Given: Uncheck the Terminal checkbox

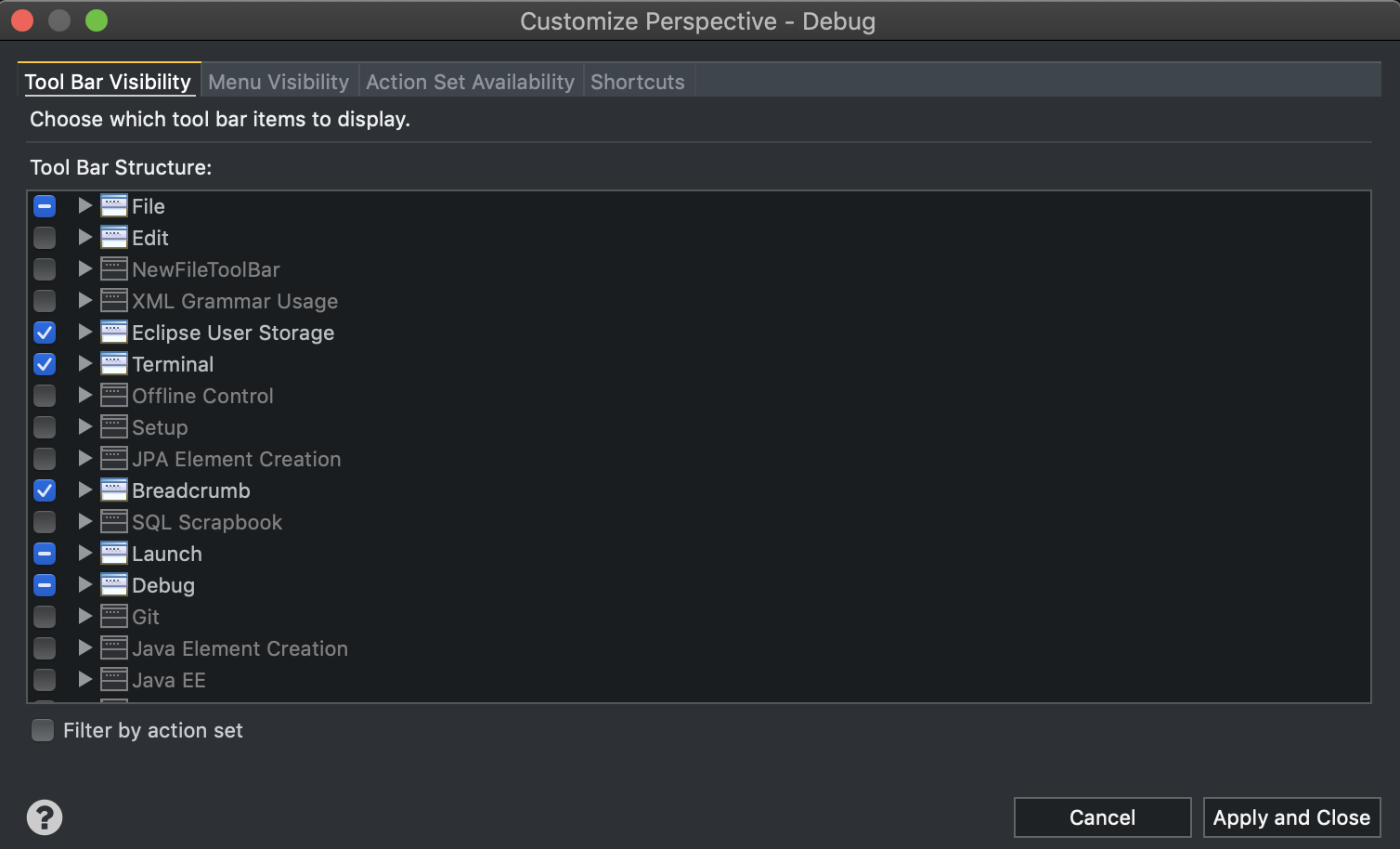Looking at the screenshot, I should pyautogui.click(x=45, y=364).
